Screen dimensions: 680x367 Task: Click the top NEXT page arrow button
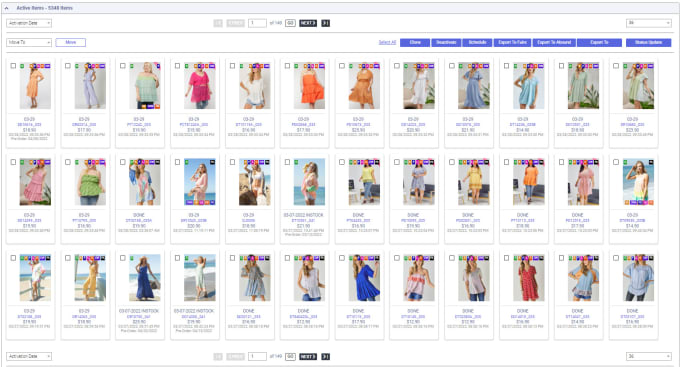point(308,23)
